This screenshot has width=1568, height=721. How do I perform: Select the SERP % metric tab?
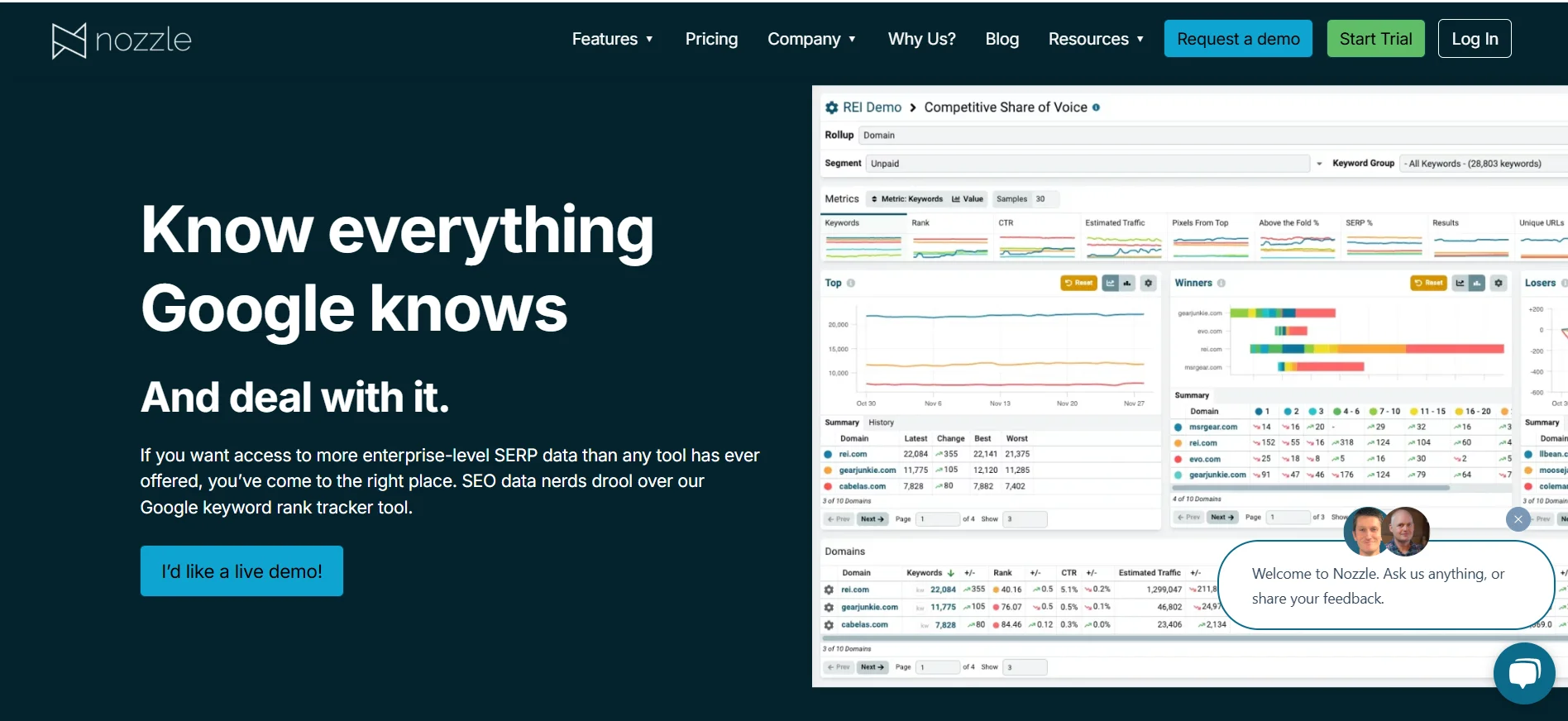pyautogui.click(x=1384, y=237)
